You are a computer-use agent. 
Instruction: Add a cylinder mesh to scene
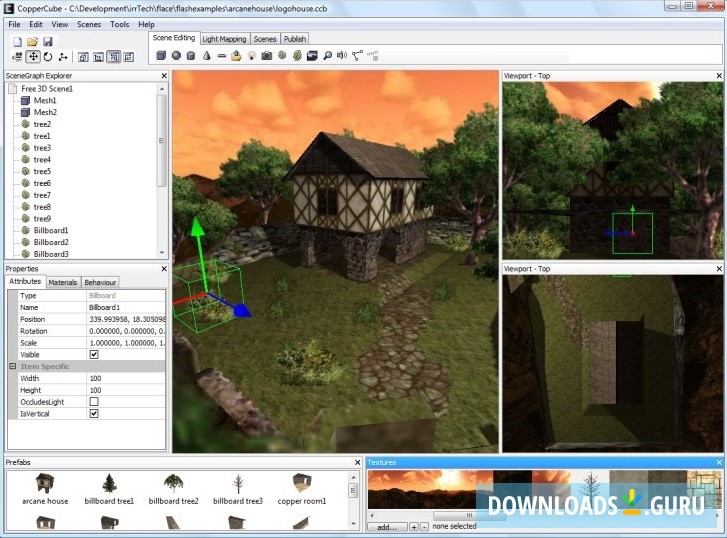[x=191, y=56]
